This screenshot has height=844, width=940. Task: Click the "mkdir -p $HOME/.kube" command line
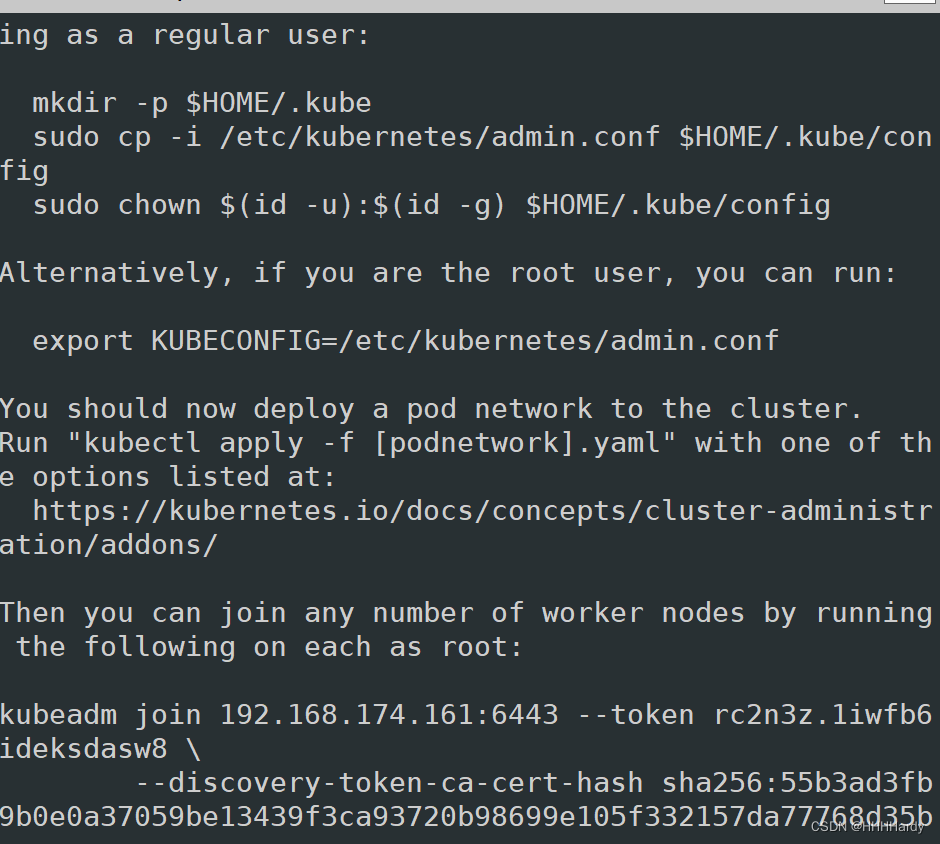[202, 103]
